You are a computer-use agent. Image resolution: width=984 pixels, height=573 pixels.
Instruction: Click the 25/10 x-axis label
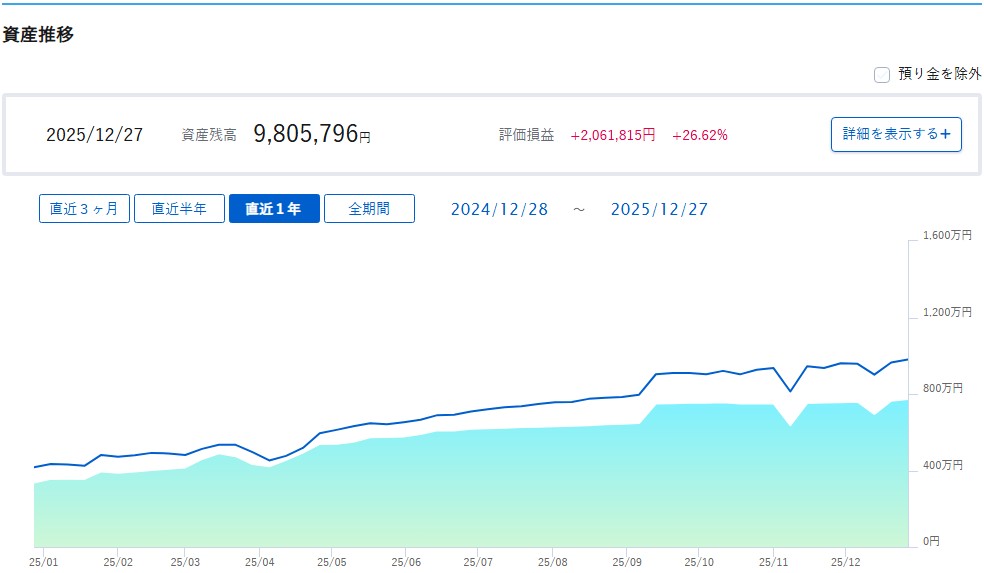699,562
